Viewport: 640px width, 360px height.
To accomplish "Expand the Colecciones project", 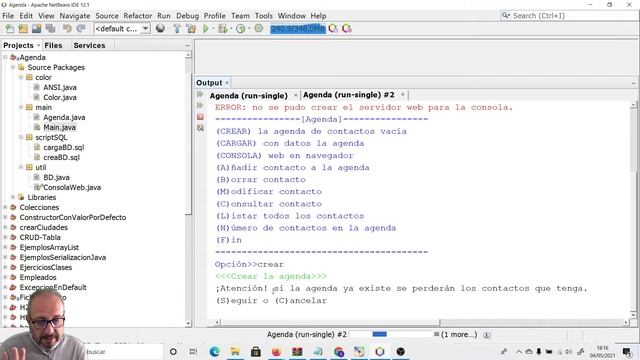I will 5,207.
